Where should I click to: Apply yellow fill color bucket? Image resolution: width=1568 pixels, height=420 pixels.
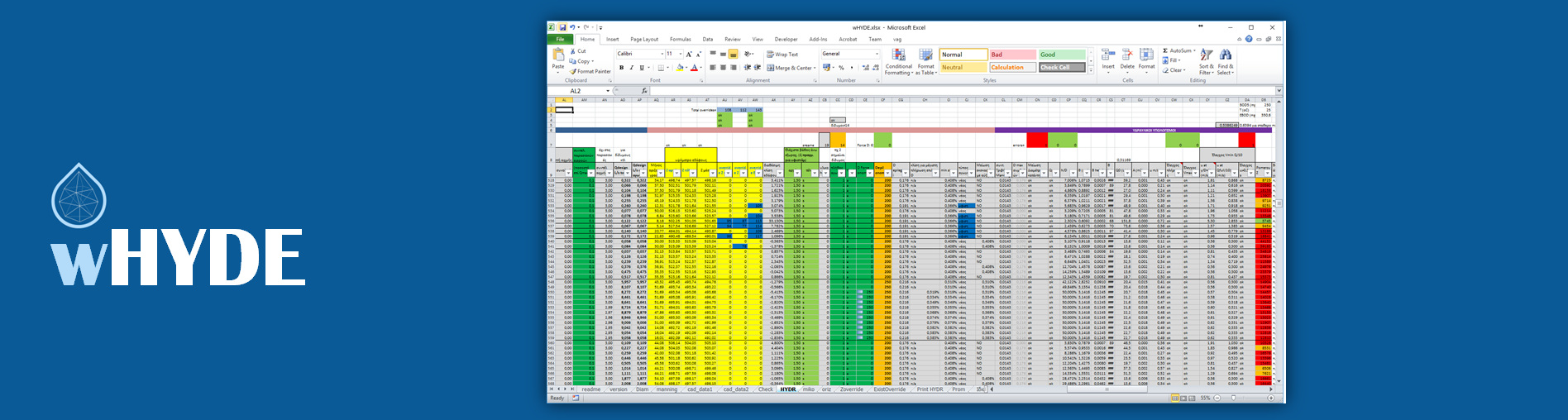click(x=680, y=68)
